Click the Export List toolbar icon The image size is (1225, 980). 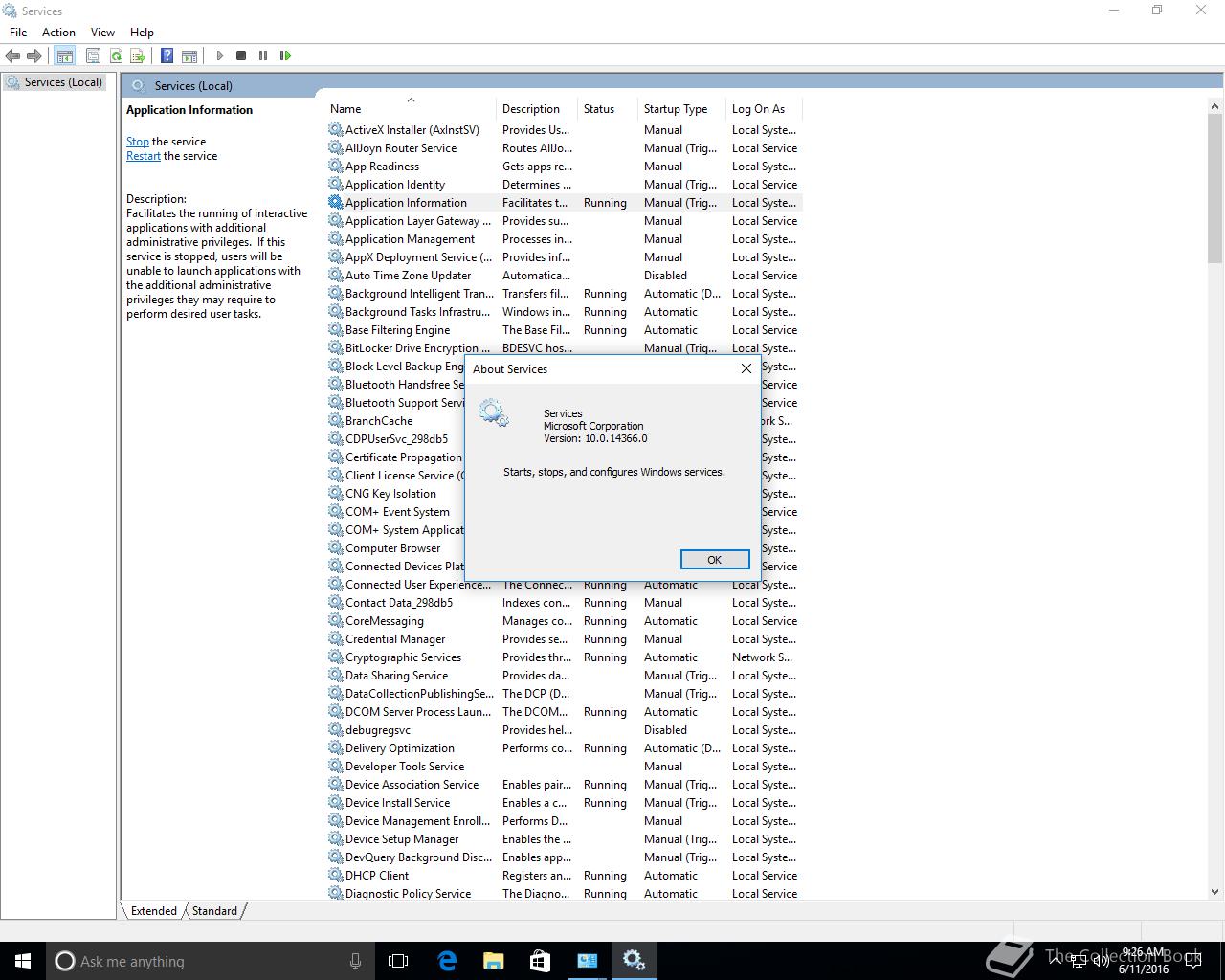point(138,56)
